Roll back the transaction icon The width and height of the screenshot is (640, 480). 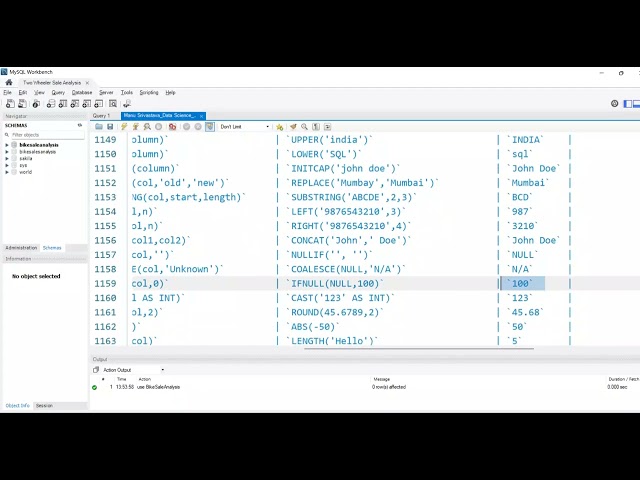coord(198,127)
